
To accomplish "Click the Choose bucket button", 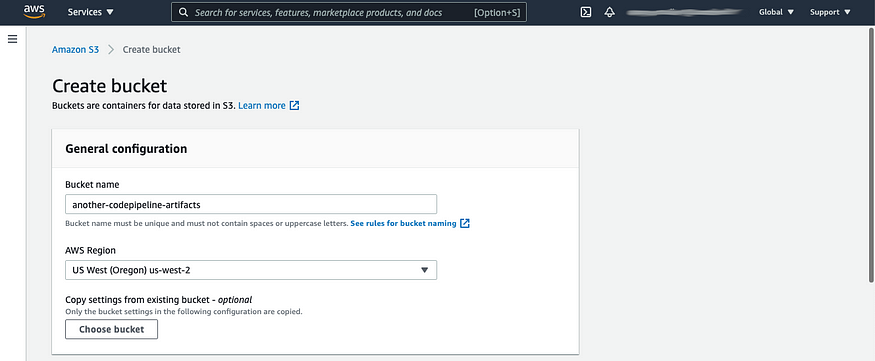I will 112,329.
